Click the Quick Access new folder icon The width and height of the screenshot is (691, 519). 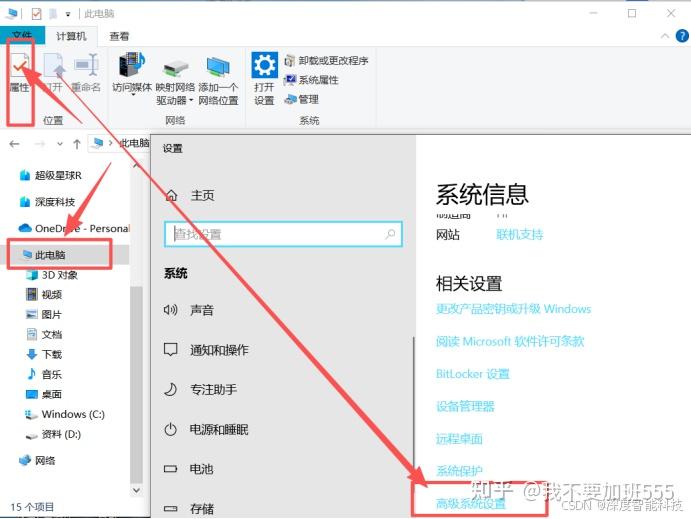point(53,14)
